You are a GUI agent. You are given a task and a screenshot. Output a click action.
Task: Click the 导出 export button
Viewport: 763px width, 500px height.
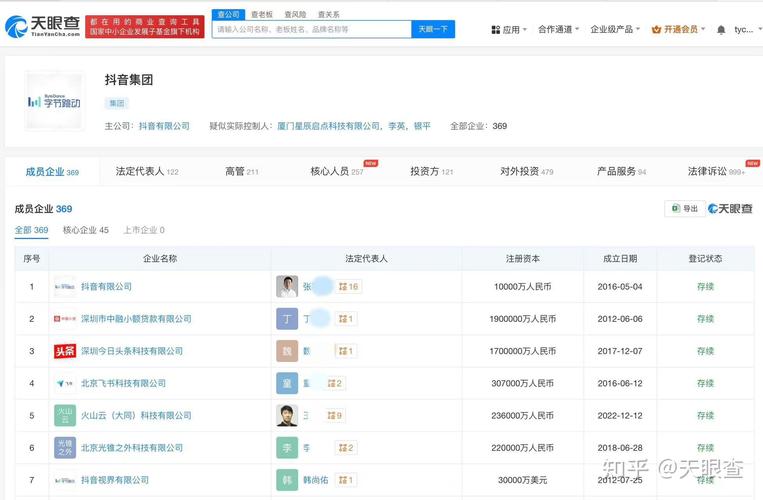click(x=685, y=209)
